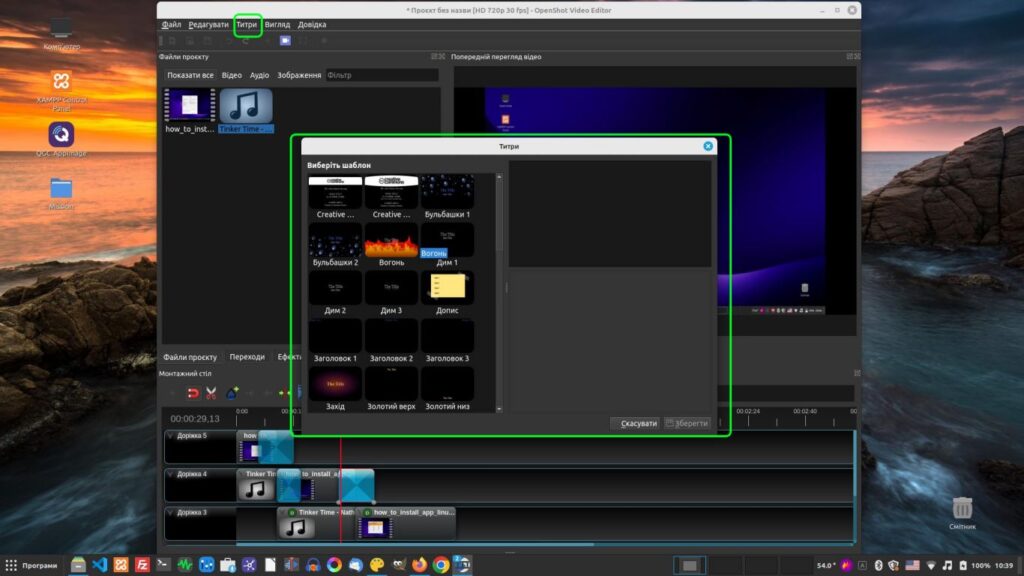
Task: Launch Visual Studio Code from the taskbar
Action: (x=99, y=565)
